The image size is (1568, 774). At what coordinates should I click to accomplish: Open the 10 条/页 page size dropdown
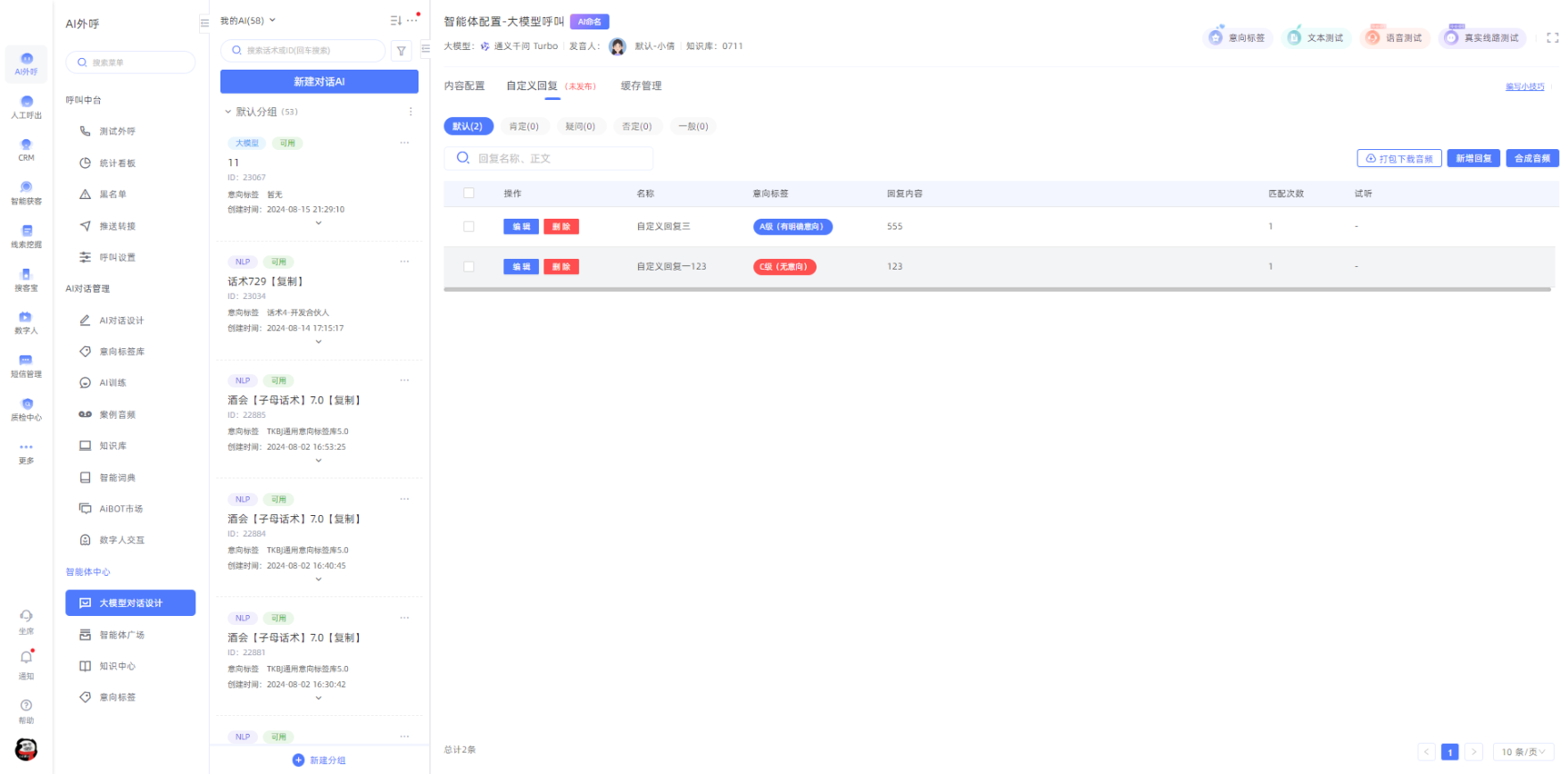1522,752
